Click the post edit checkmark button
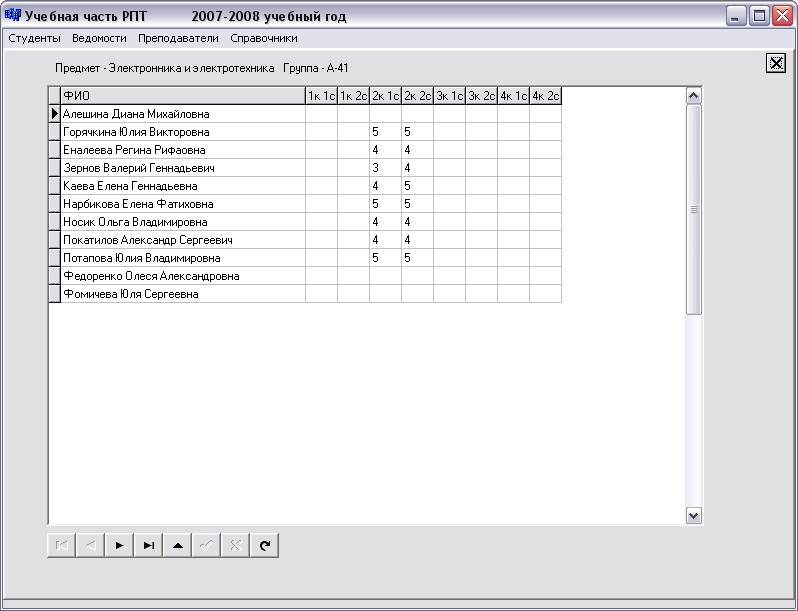 pos(206,545)
